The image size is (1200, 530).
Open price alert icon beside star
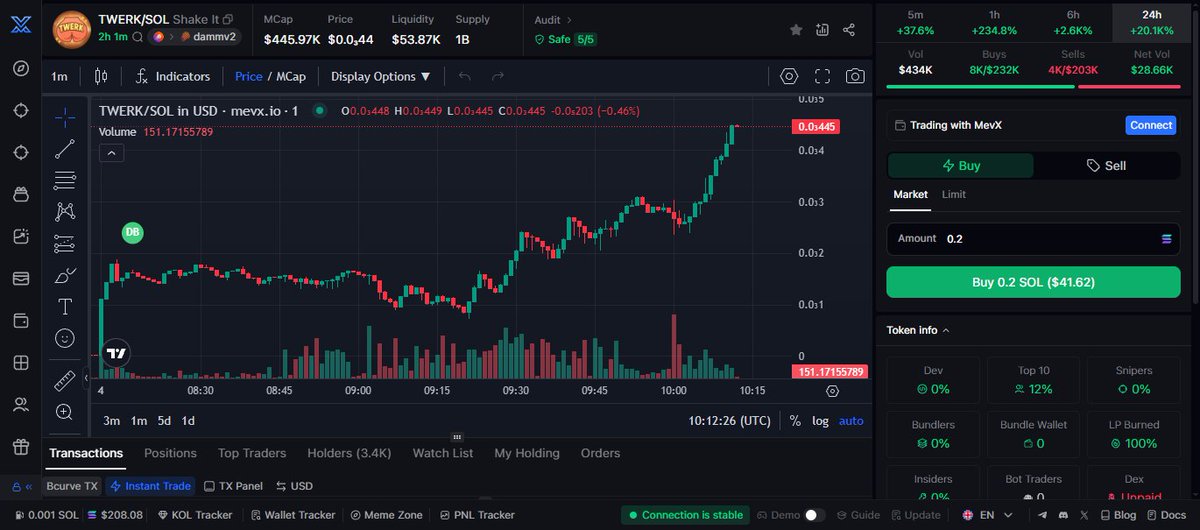coord(822,30)
